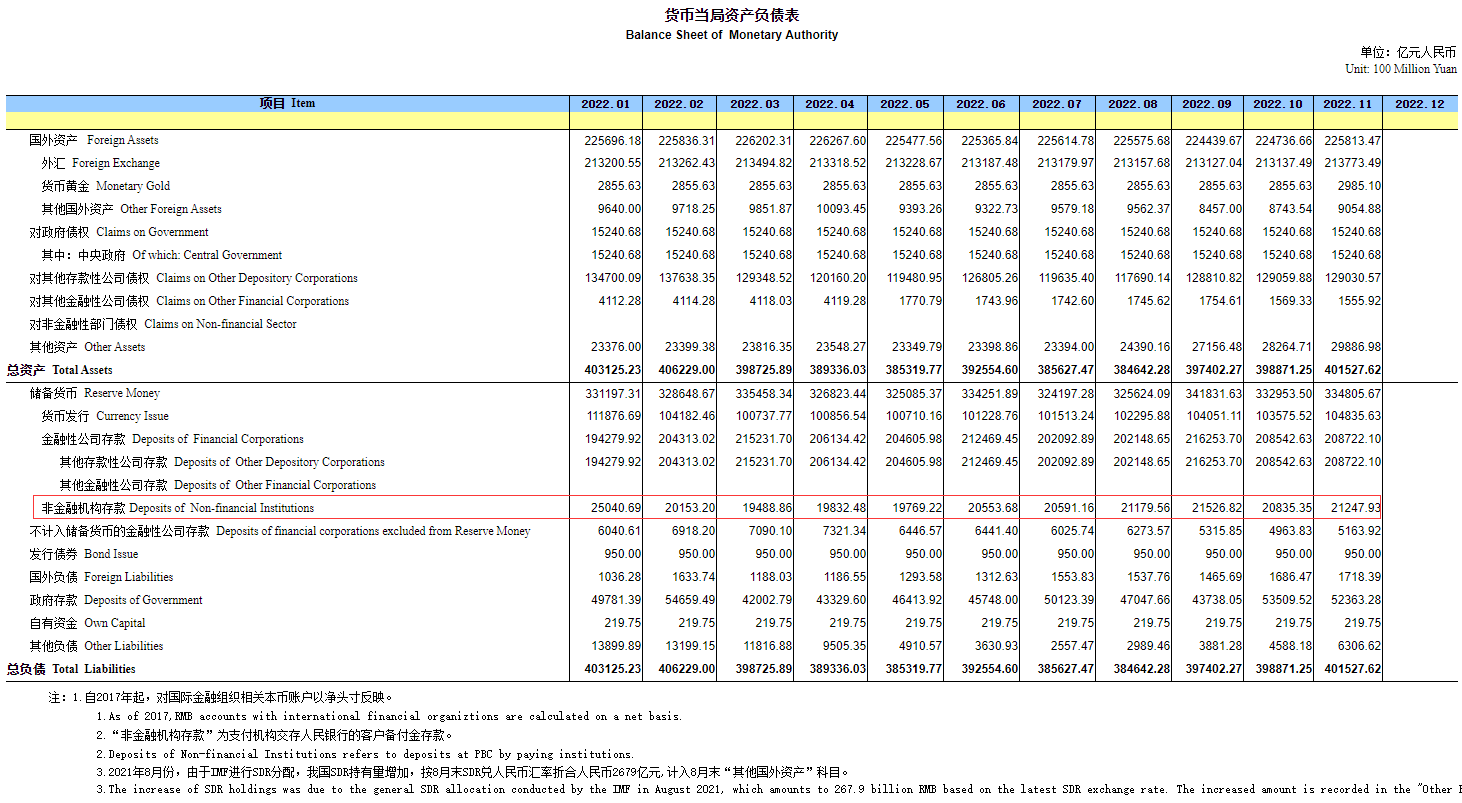Screen dimensions: 1462x803
Task: Click Foreign Exchange value 213773.49
Action: tap(1352, 164)
